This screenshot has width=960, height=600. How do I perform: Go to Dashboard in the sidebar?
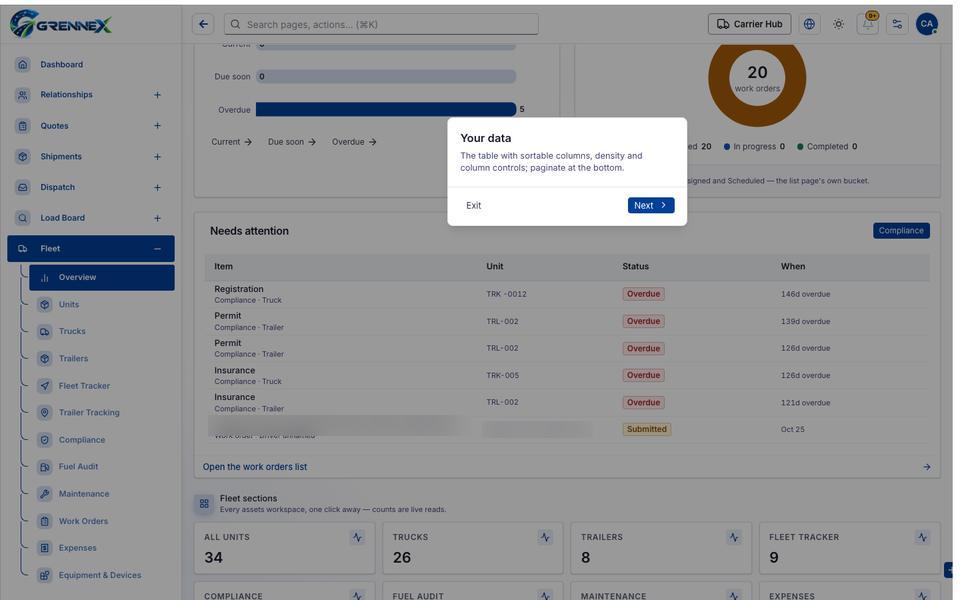coord(91,64)
